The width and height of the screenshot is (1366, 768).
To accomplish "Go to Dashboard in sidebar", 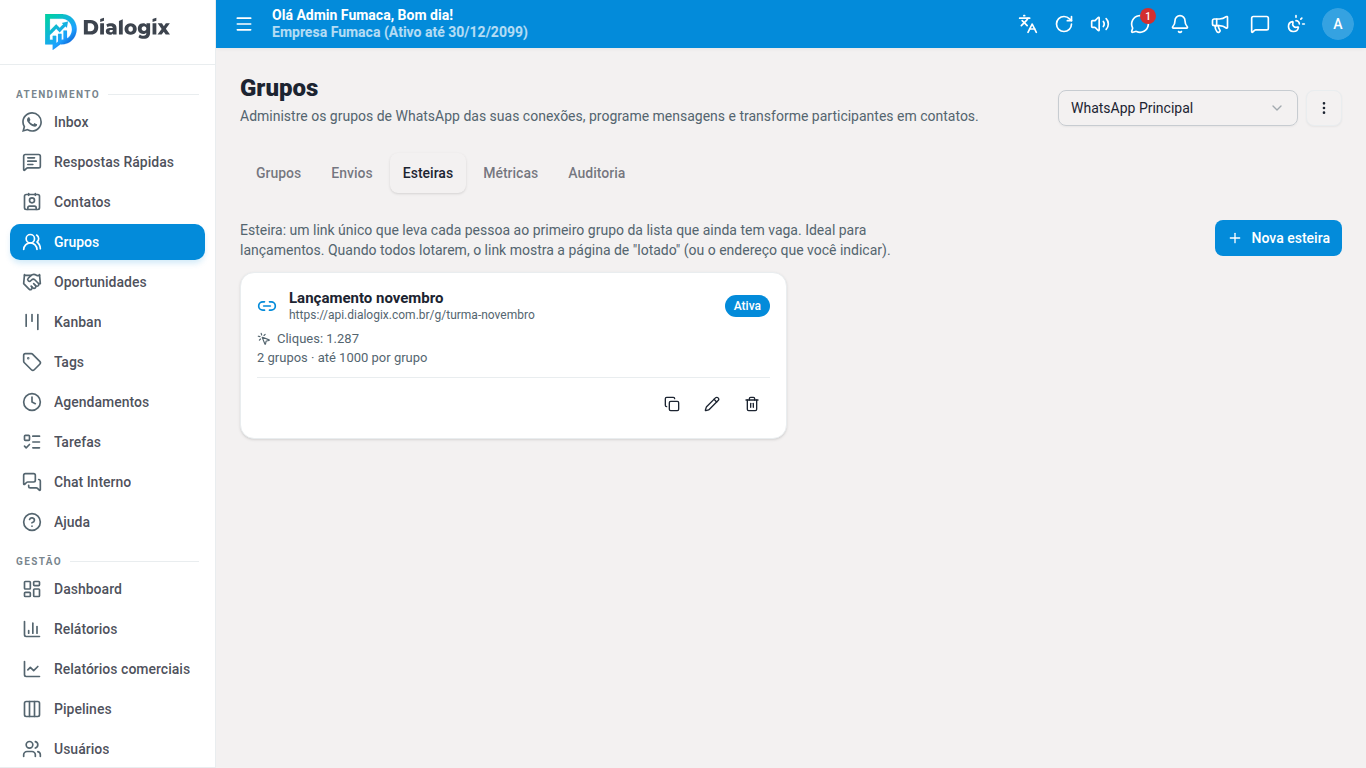I will (x=108, y=589).
